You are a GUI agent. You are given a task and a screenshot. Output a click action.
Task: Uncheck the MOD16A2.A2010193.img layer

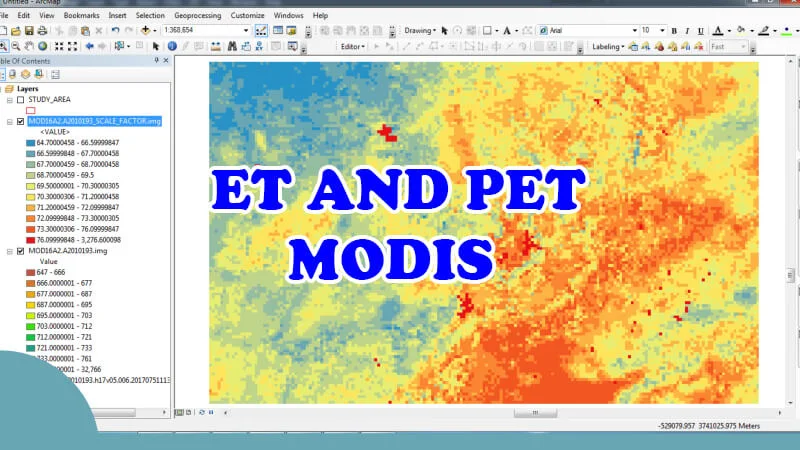[20, 251]
